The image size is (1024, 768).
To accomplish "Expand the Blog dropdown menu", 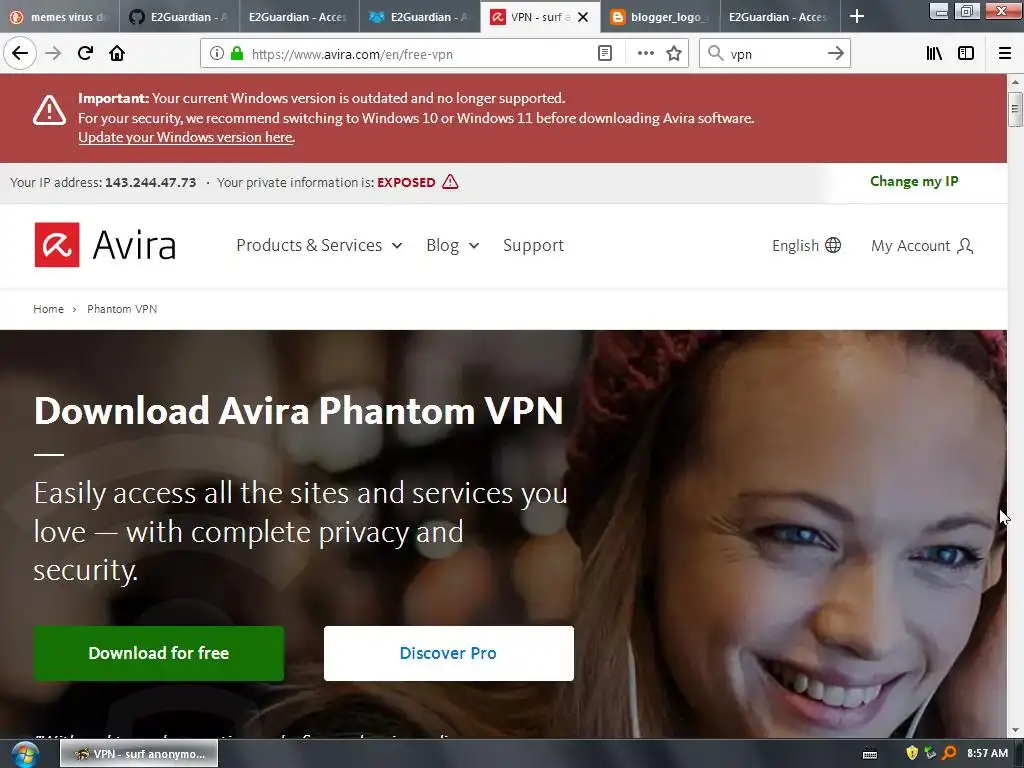I will click(453, 245).
